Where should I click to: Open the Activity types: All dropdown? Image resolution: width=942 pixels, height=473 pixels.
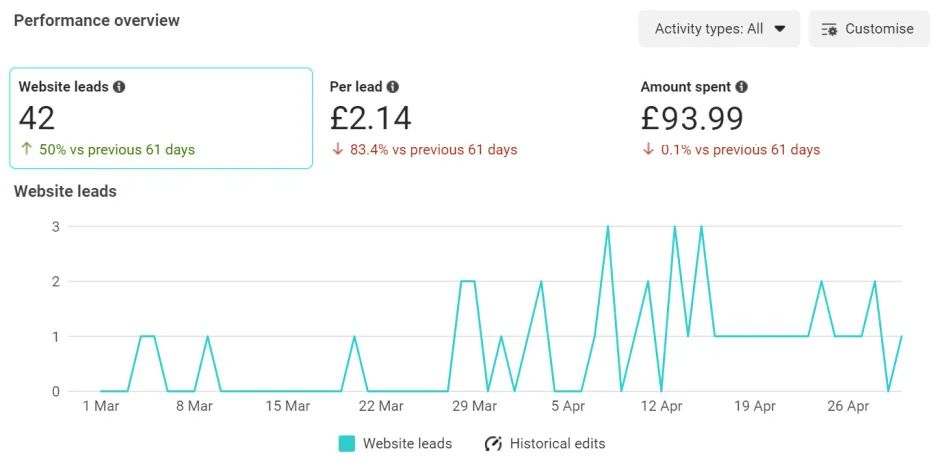click(719, 29)
